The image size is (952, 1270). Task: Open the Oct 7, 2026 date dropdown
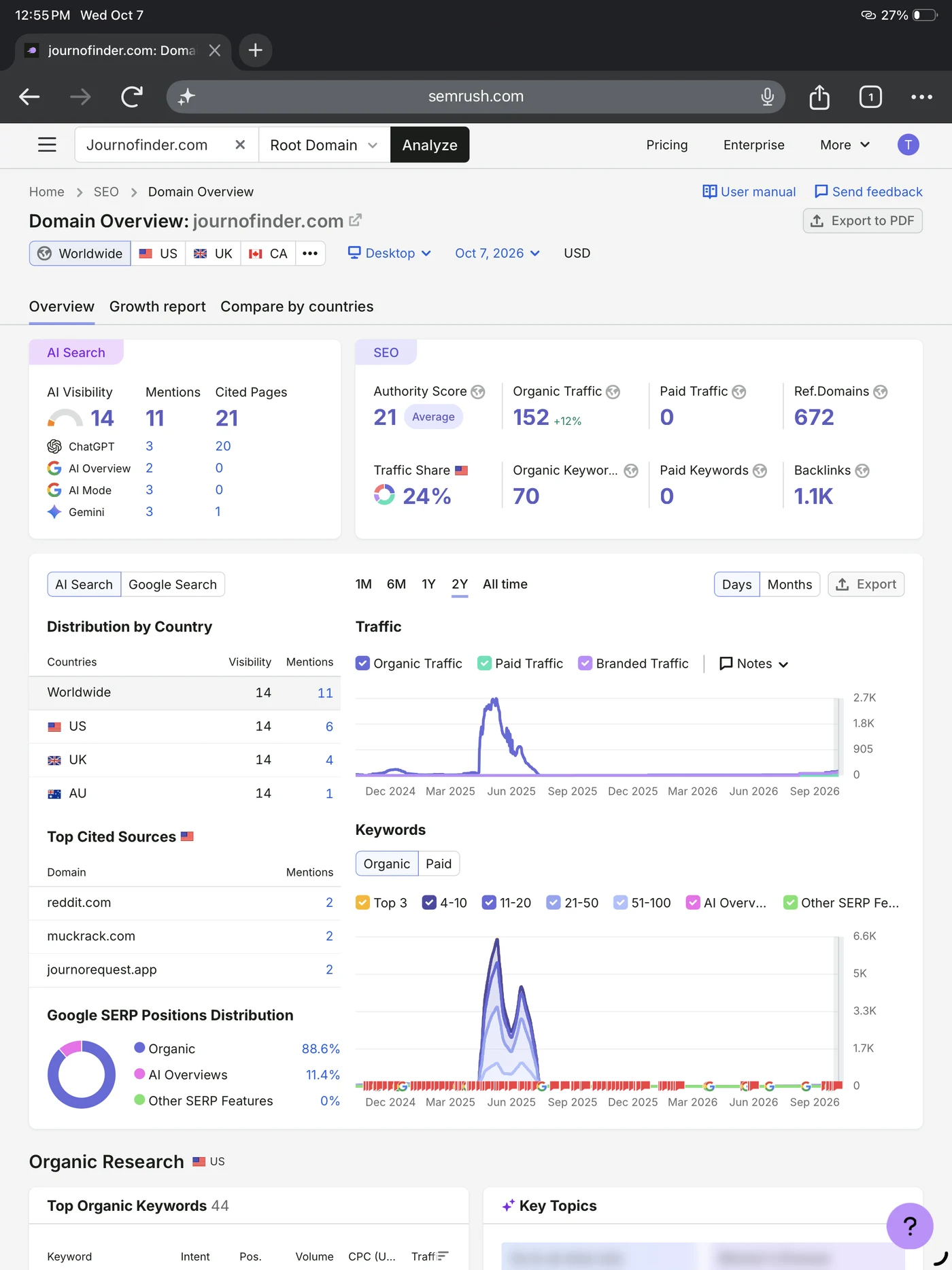[x=497, y=253]
